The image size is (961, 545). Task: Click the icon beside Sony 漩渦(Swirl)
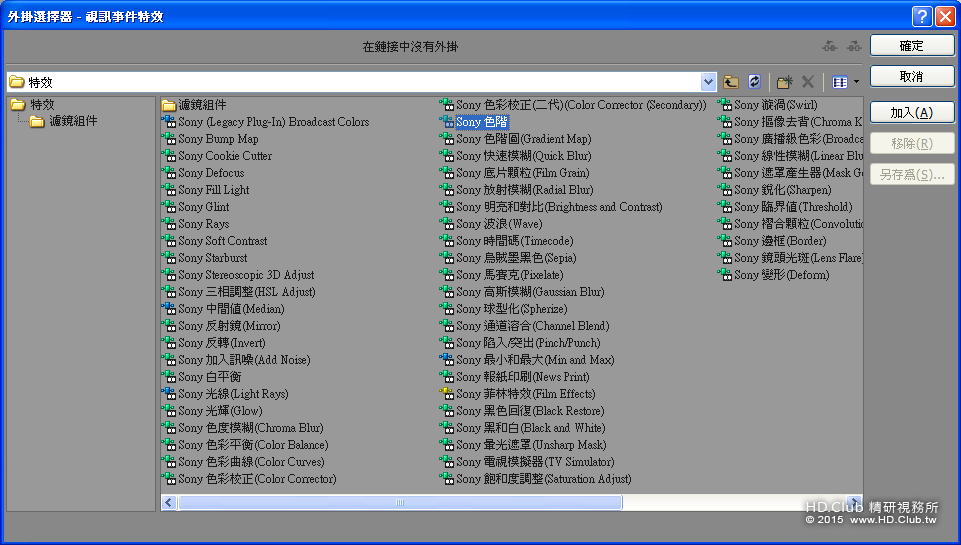(725, 105)
